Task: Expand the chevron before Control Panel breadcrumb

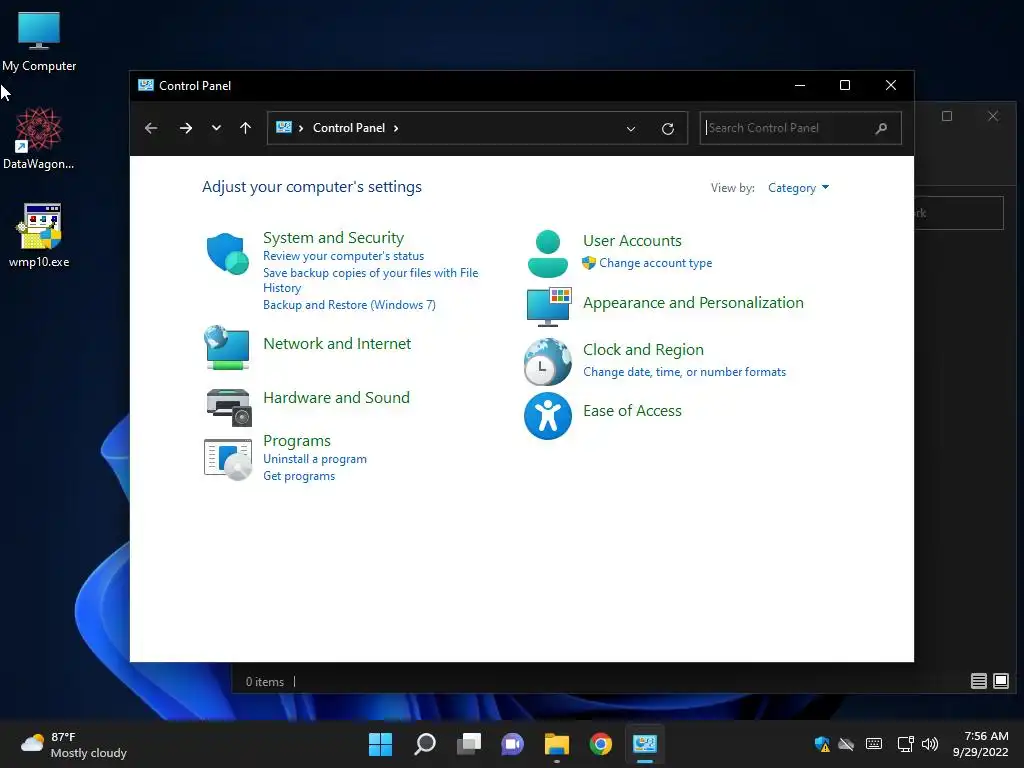Action: (x=301, y=128)
